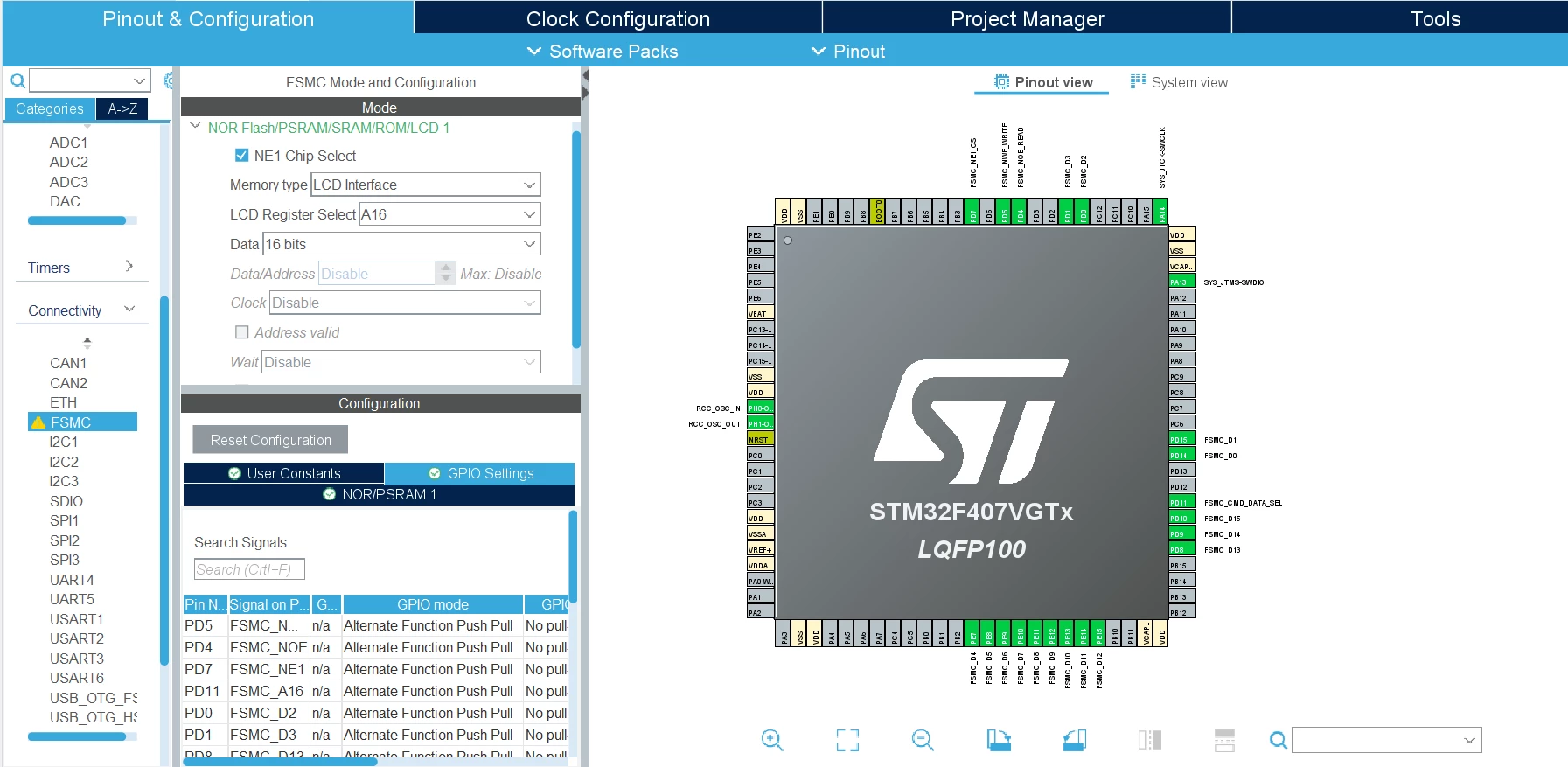1568x767 pixels.
Task: Toggle the NE1 Chip Select checkbox
Action: (242, 156)
